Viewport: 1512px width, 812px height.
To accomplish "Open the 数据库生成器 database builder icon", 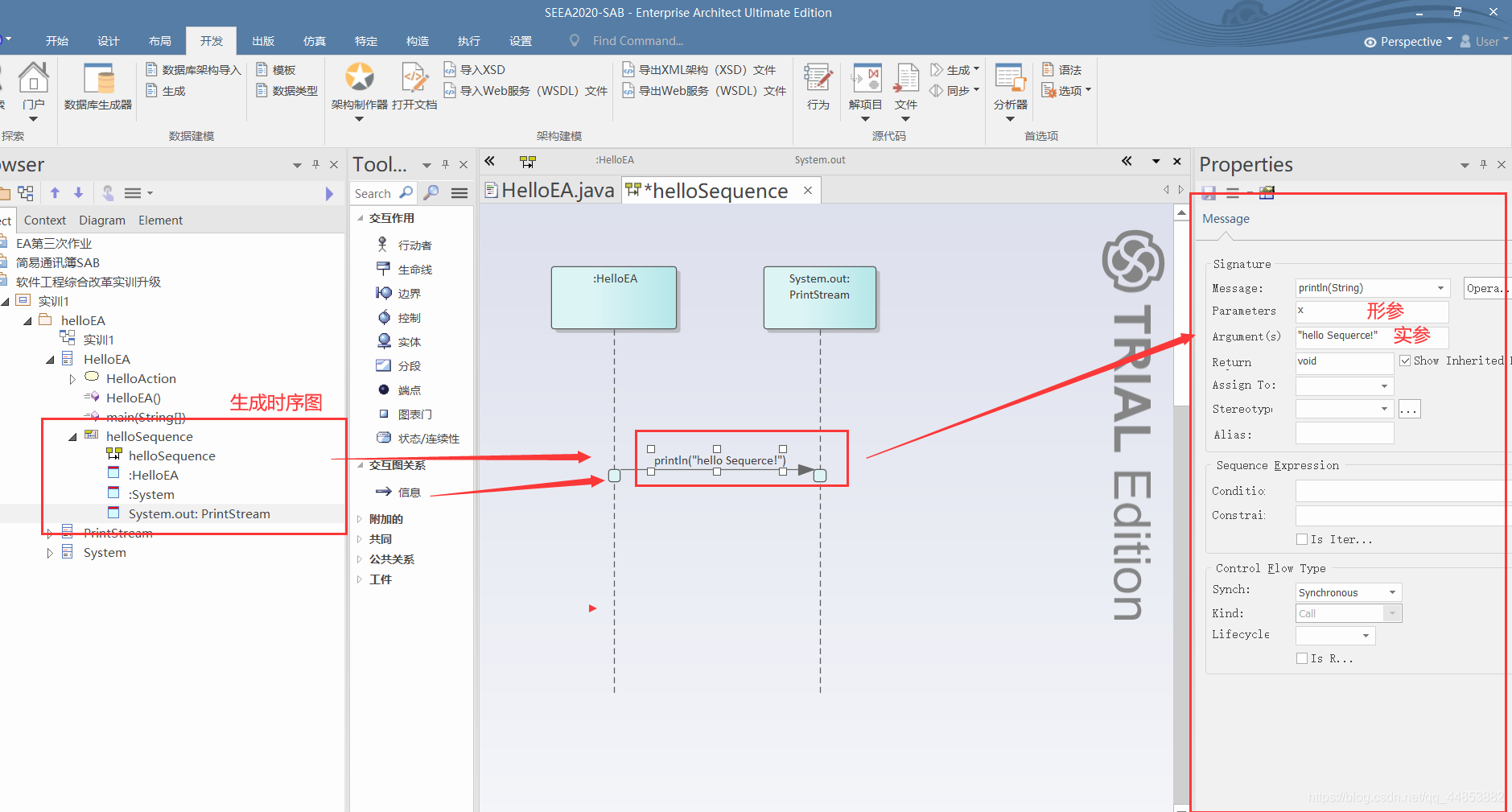I will coord(98,87).
